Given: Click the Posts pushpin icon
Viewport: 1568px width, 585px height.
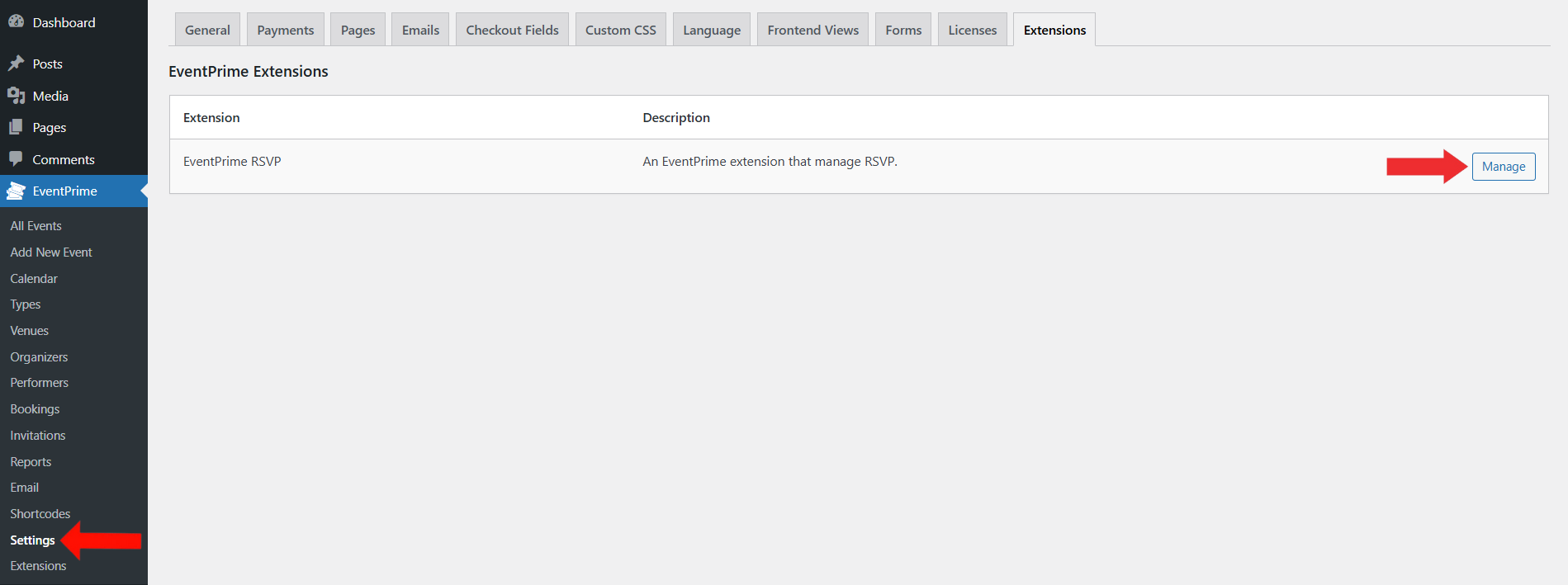Looking at the screenshot, I should click(x=16, y=64).
